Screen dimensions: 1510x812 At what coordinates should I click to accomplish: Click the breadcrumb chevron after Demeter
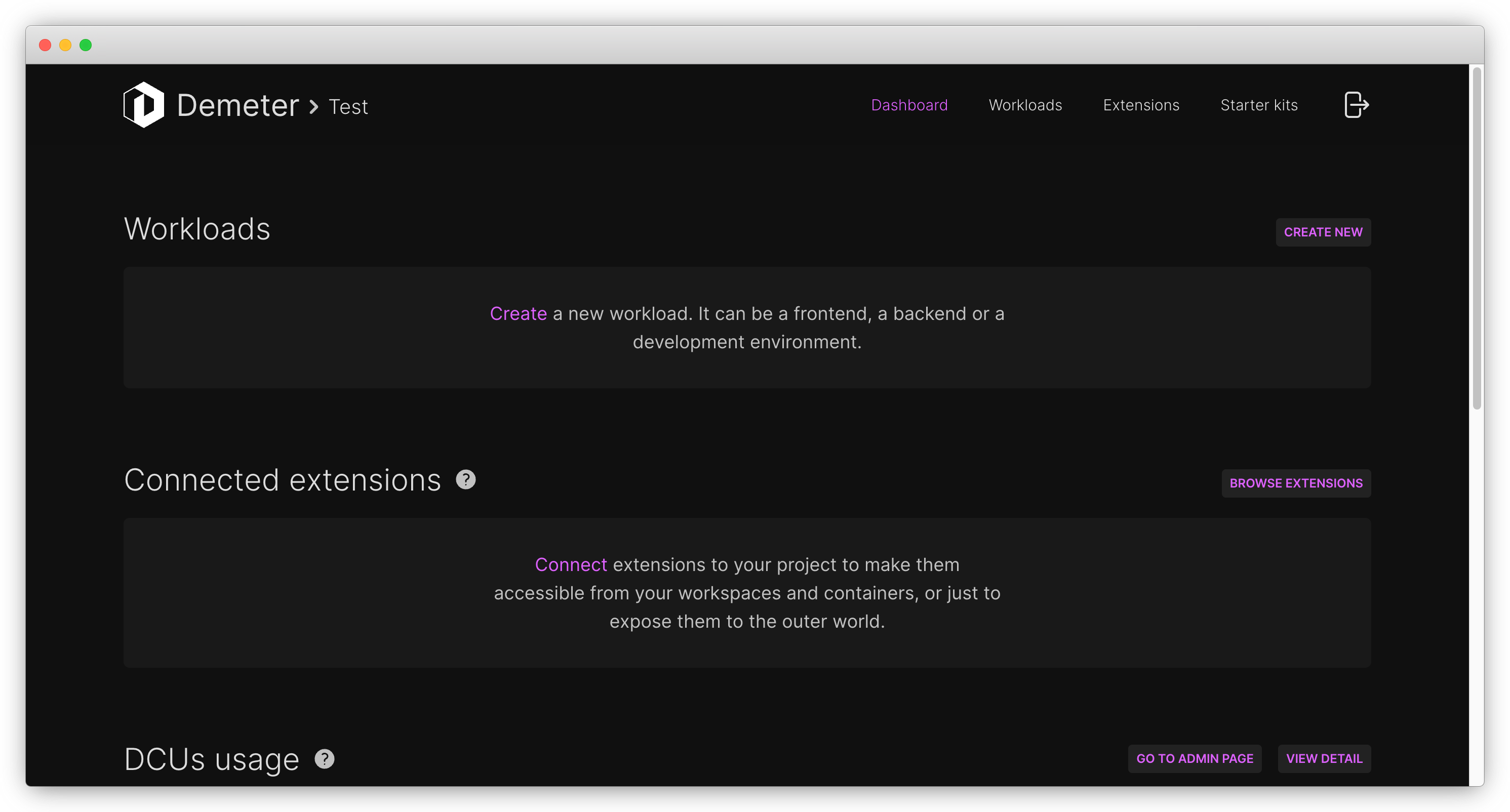313,107
